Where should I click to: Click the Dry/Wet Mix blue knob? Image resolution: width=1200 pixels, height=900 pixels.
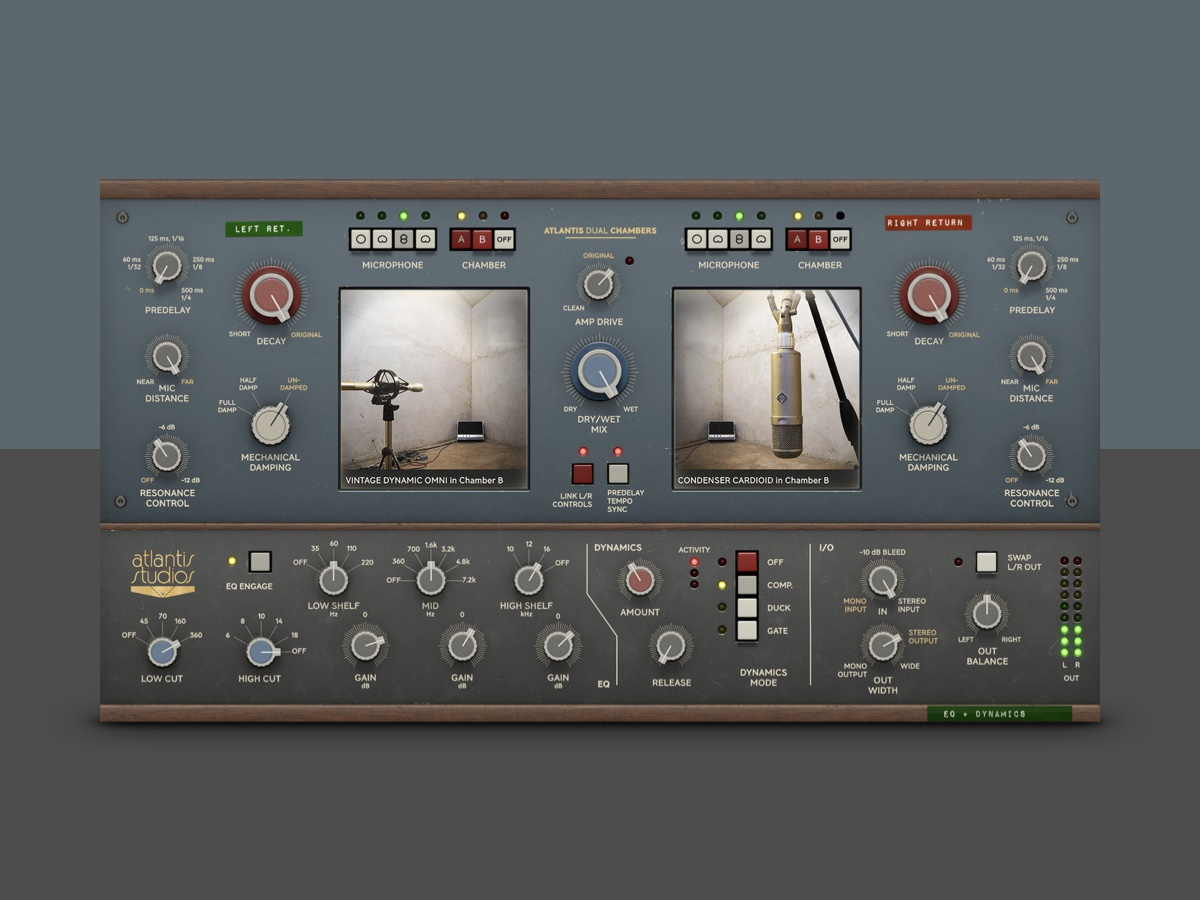[599, 369]
